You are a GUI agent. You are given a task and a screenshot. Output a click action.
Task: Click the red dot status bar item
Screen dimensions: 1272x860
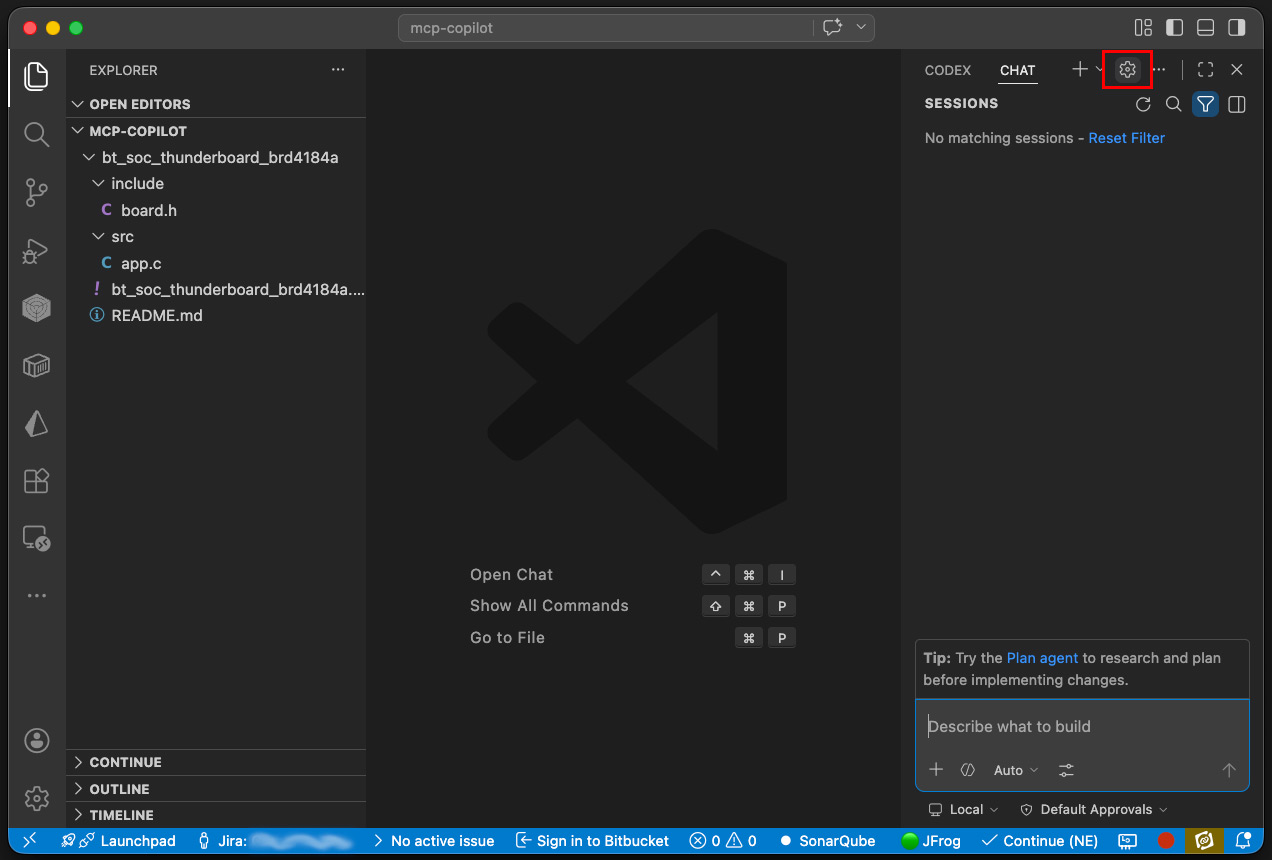tap(1166, 841)
